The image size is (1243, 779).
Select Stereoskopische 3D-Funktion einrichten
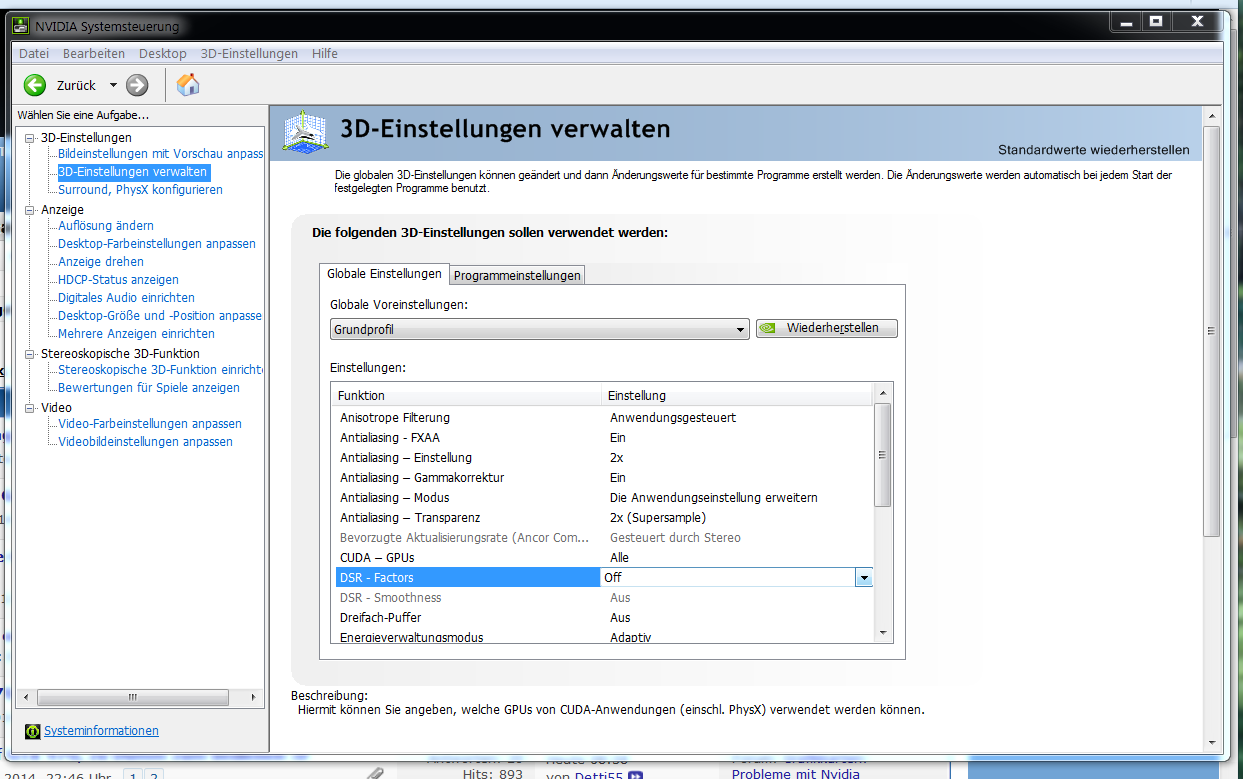(x=160, y=370)
